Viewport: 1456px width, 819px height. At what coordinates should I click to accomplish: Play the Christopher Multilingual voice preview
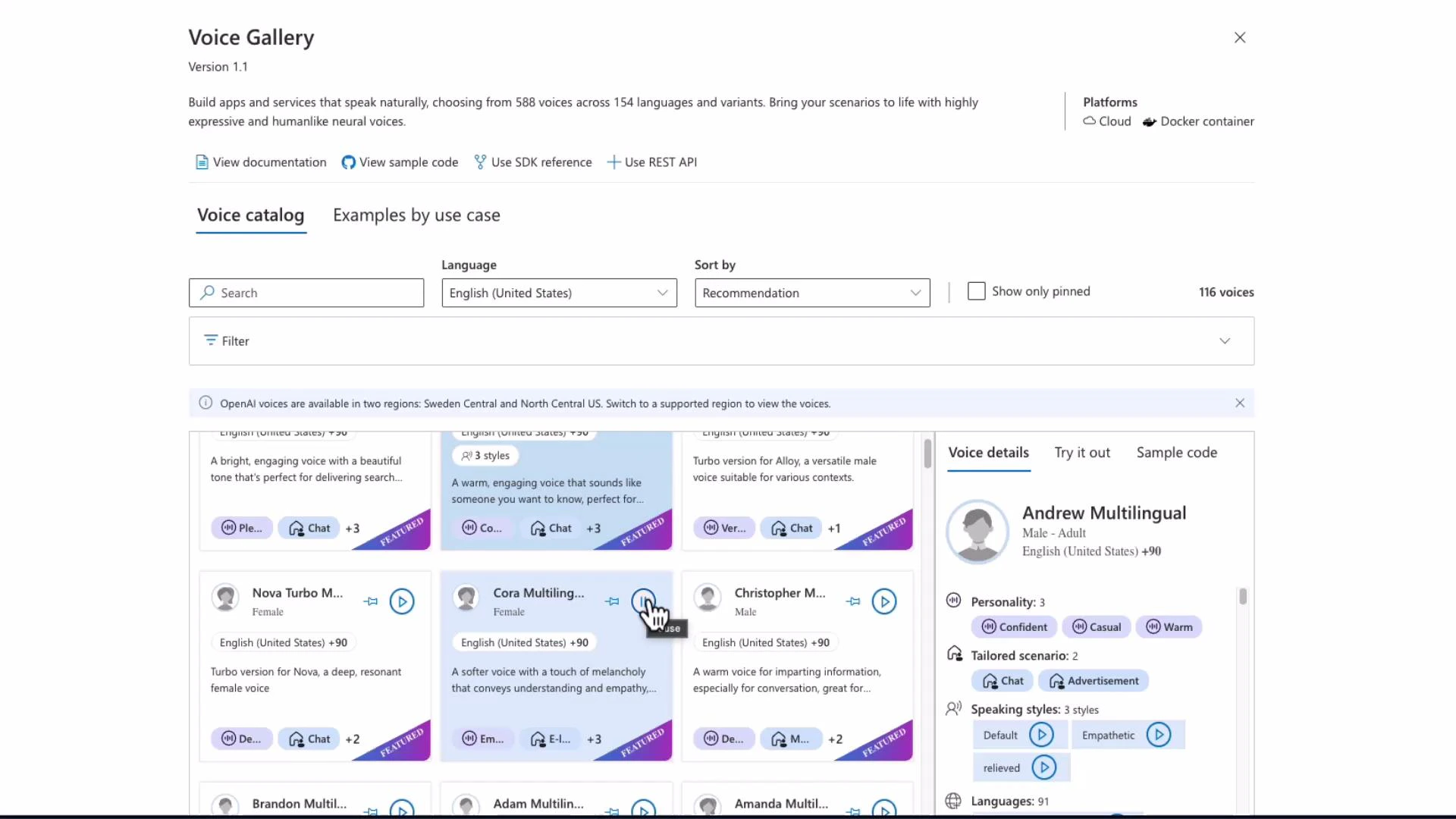pyautogui.click(x=884, y=601)
